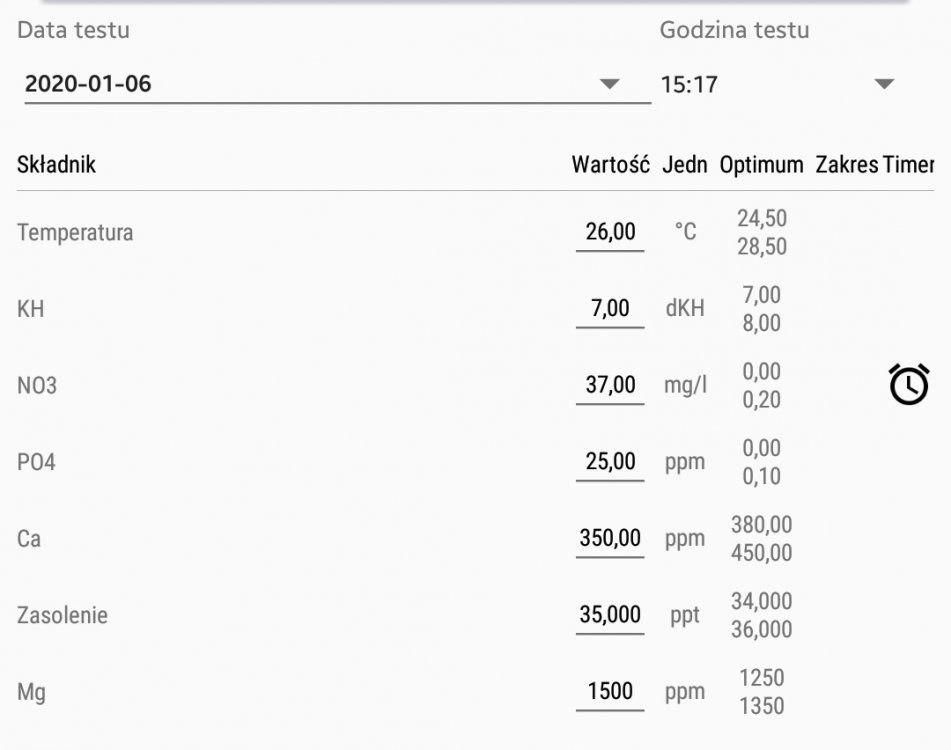Edit the KH value field
The width and height of the screenshot is (951, 750).
click(610, 308)
